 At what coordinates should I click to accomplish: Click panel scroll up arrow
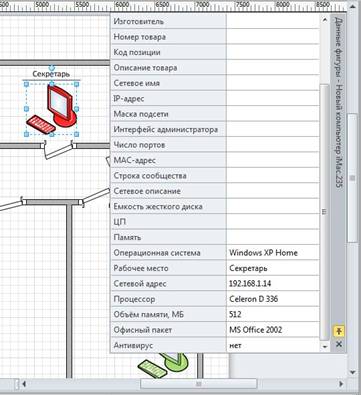pos(325,20)
